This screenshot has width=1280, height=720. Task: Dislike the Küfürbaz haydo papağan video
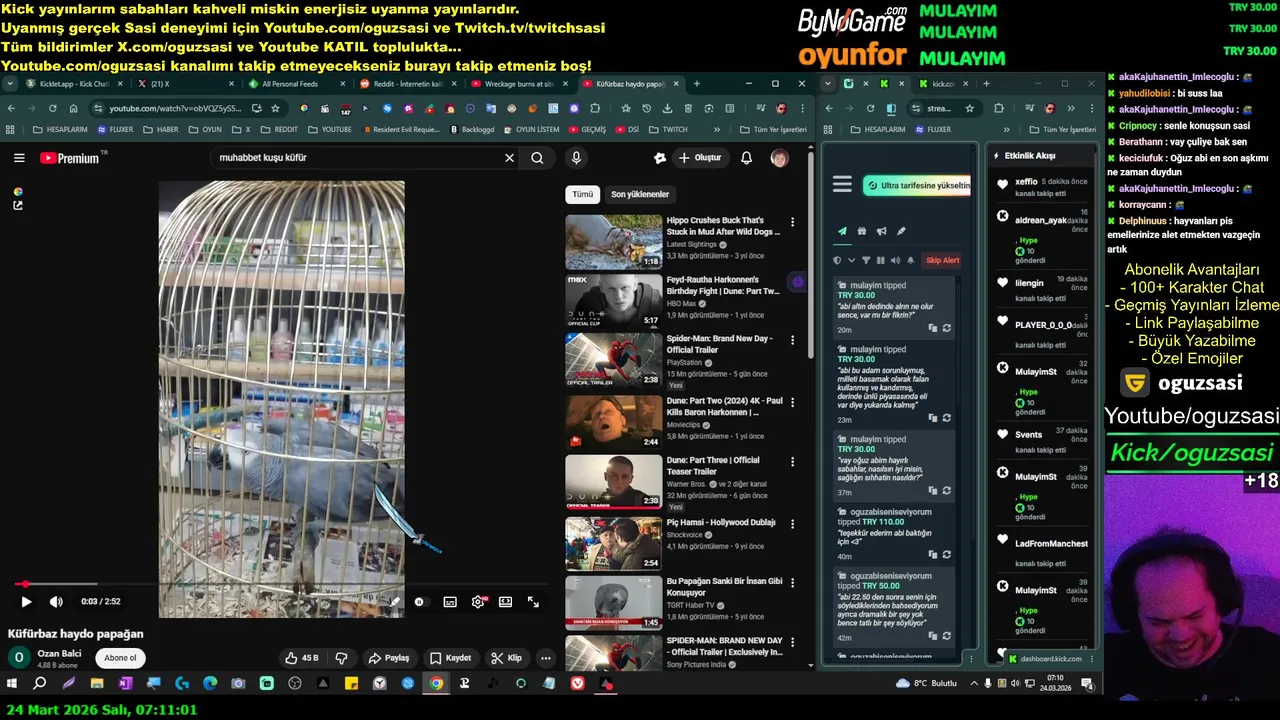pyautogui.click(x=341, y=658)
